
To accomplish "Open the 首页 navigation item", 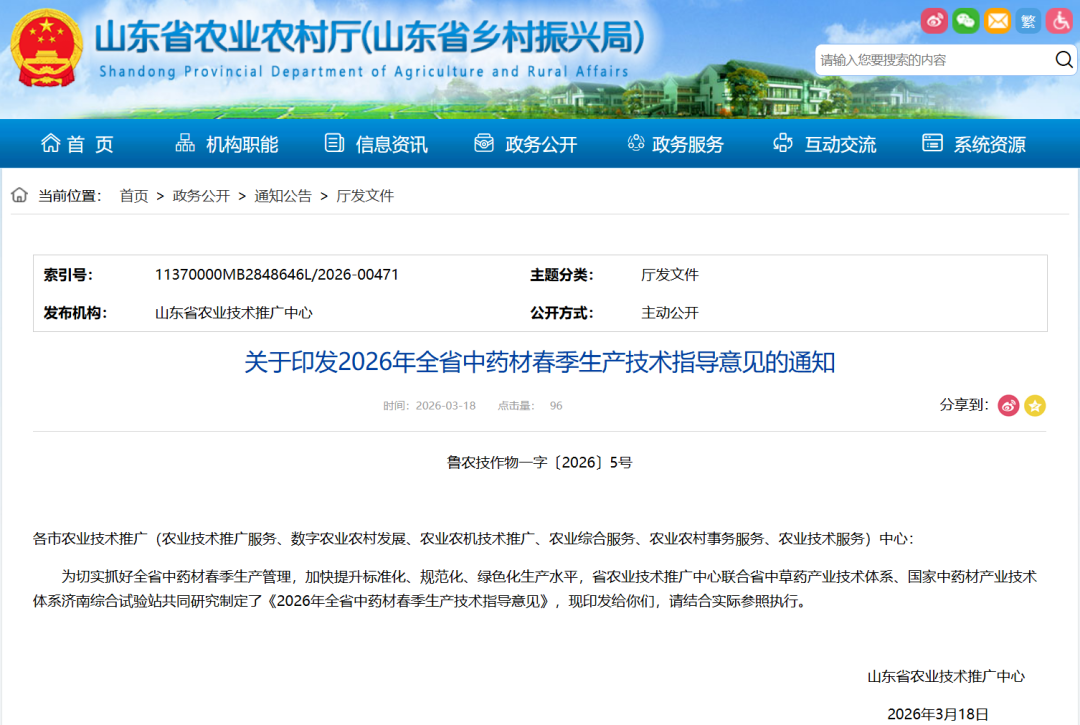I will [77, 144].
